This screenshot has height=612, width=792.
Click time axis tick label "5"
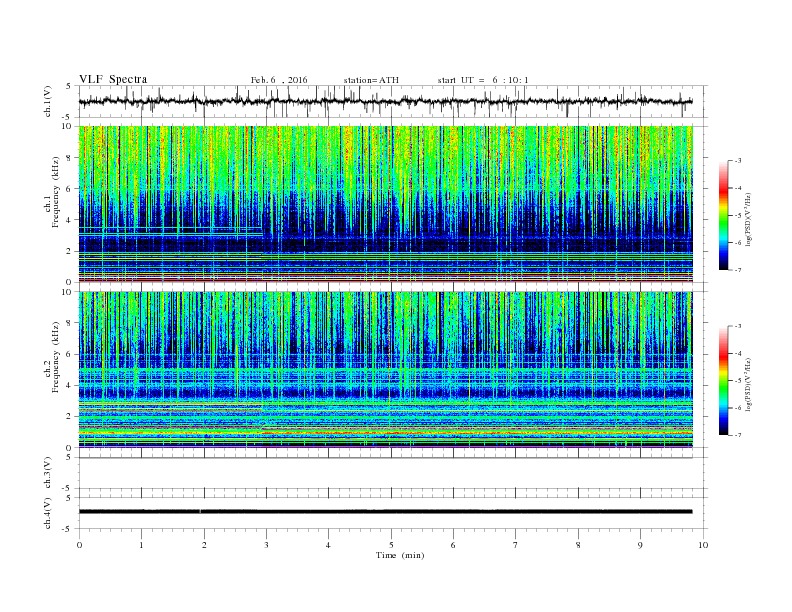click(x=391, y=545)
